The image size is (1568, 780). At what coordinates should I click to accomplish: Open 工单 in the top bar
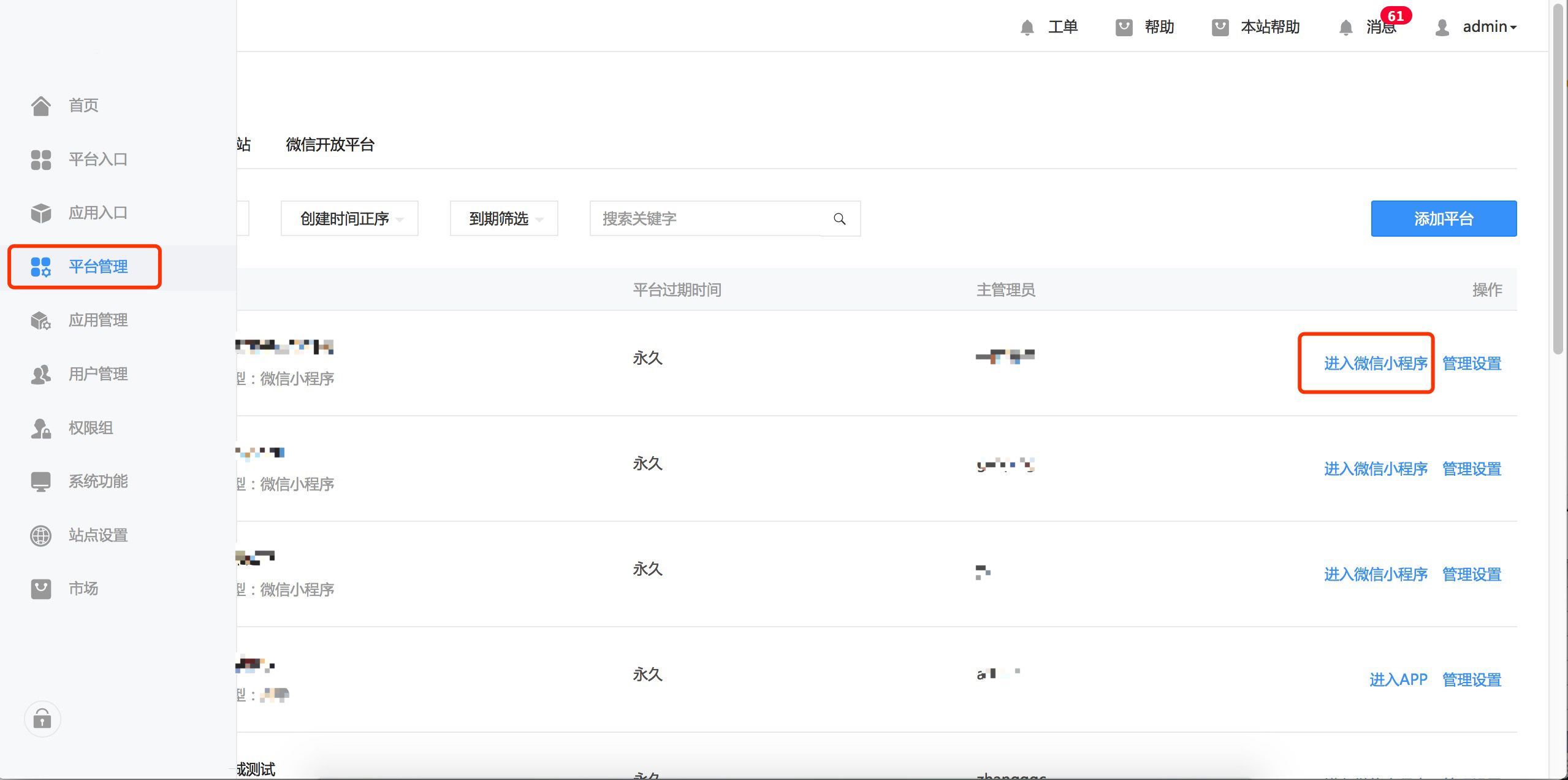point(1063,27)
